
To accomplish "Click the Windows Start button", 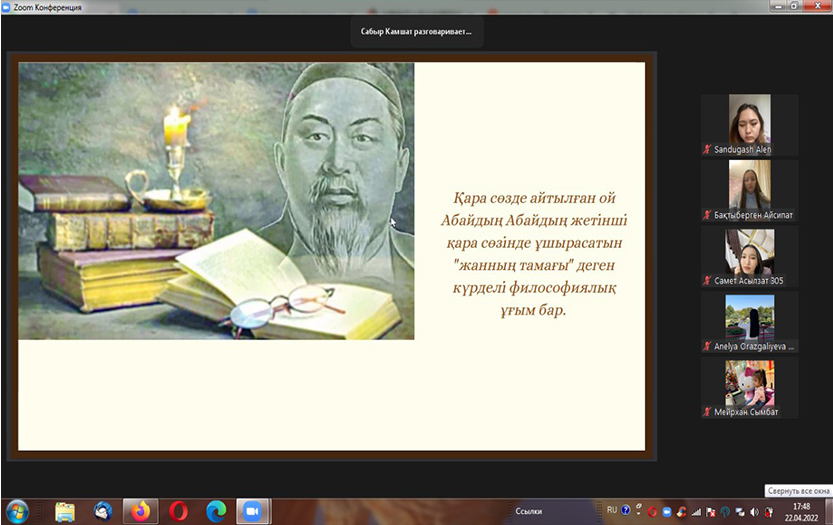I will (x=17, y=510).
